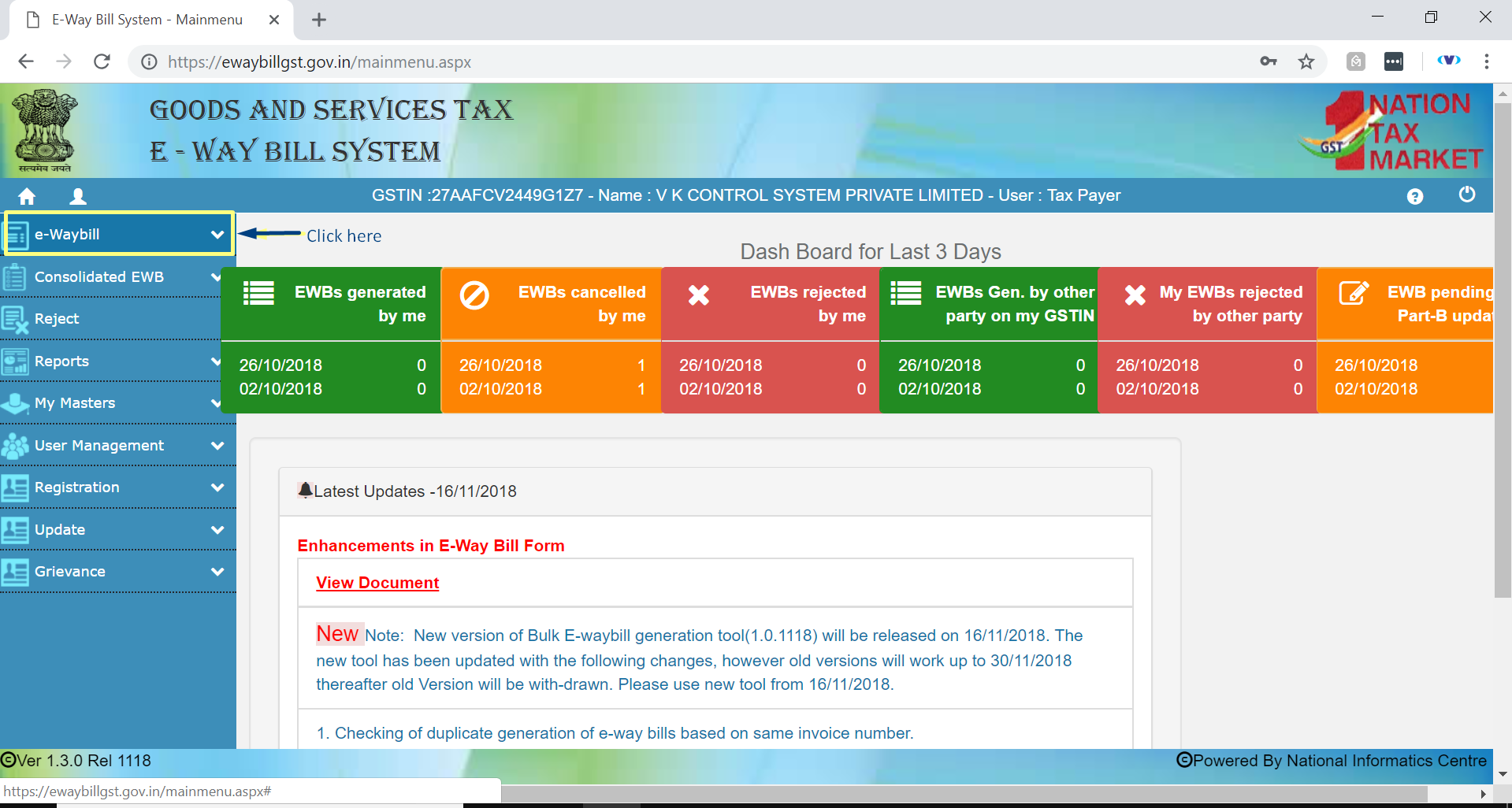Bookmark the page with the star icon
The height and width of the screenshot is (808, 1512).
[1306, 61]
